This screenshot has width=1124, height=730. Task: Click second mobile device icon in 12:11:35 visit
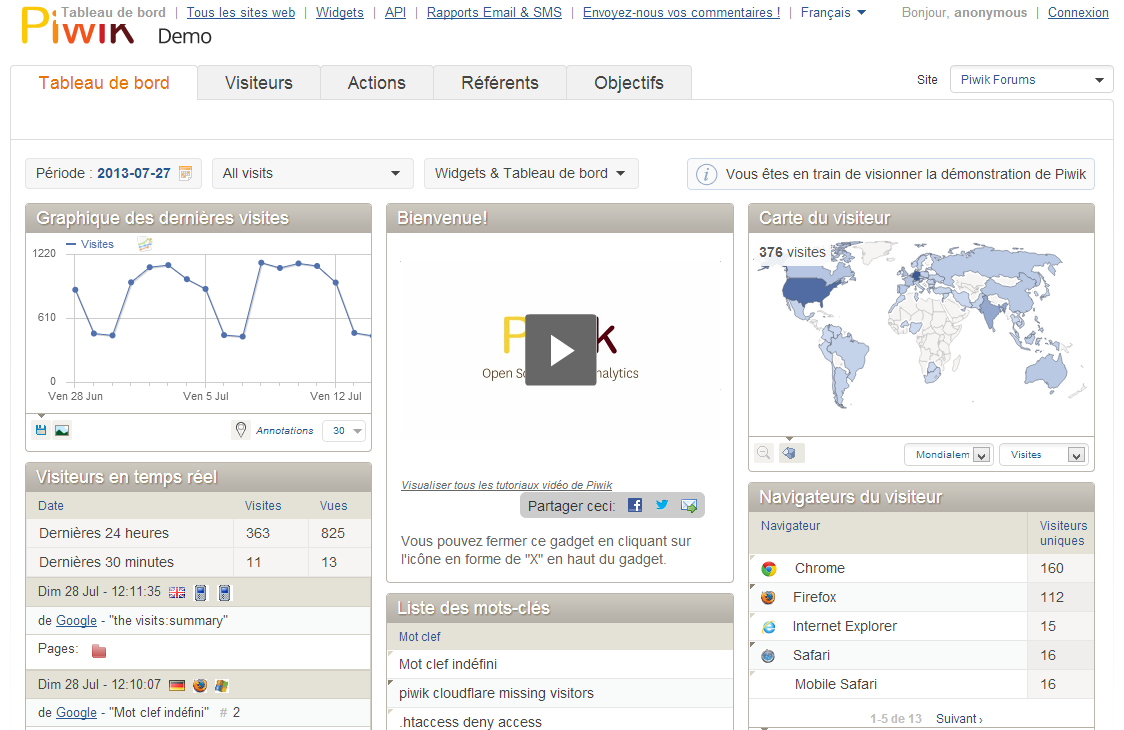tap(224, 592)
